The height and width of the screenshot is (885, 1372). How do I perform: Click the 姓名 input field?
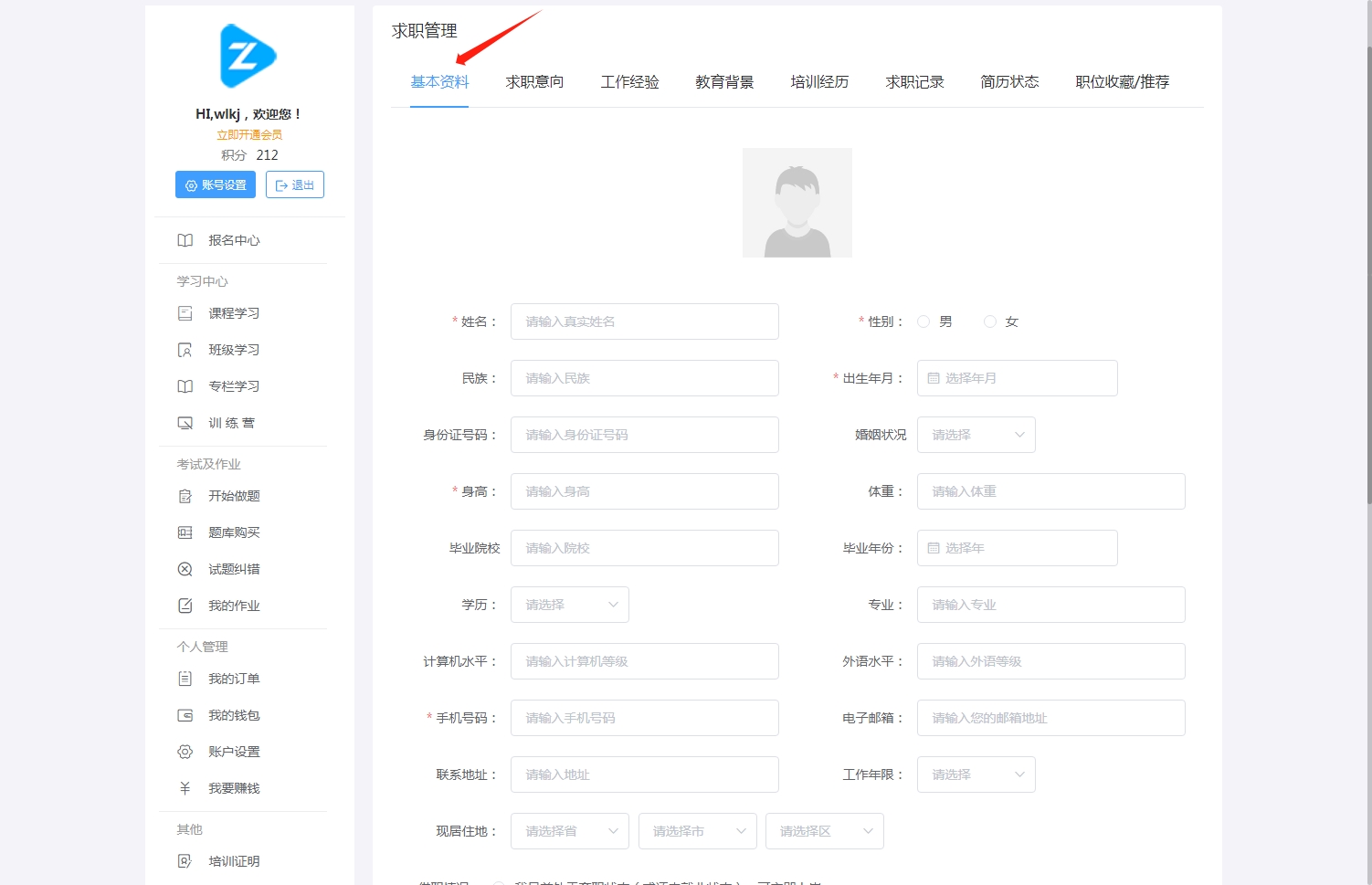click(645, 321)
